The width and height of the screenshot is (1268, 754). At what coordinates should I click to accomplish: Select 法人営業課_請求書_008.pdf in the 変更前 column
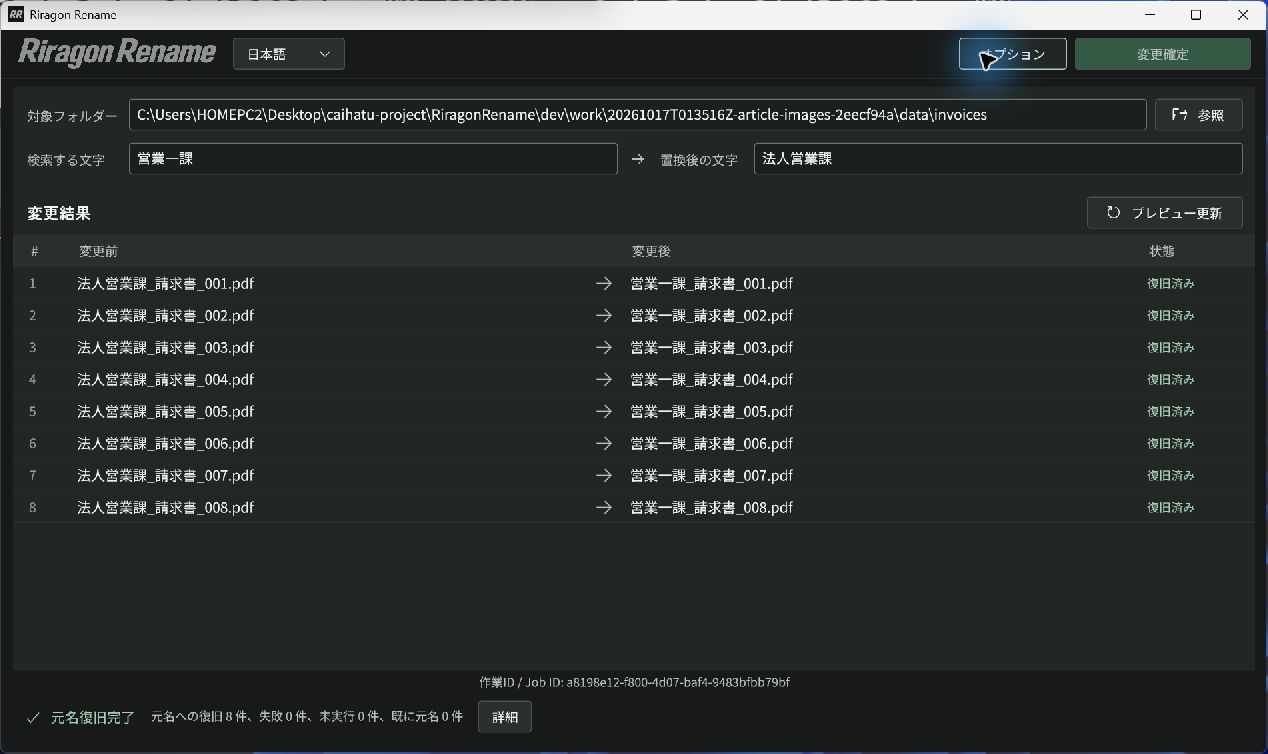(166, 507)
